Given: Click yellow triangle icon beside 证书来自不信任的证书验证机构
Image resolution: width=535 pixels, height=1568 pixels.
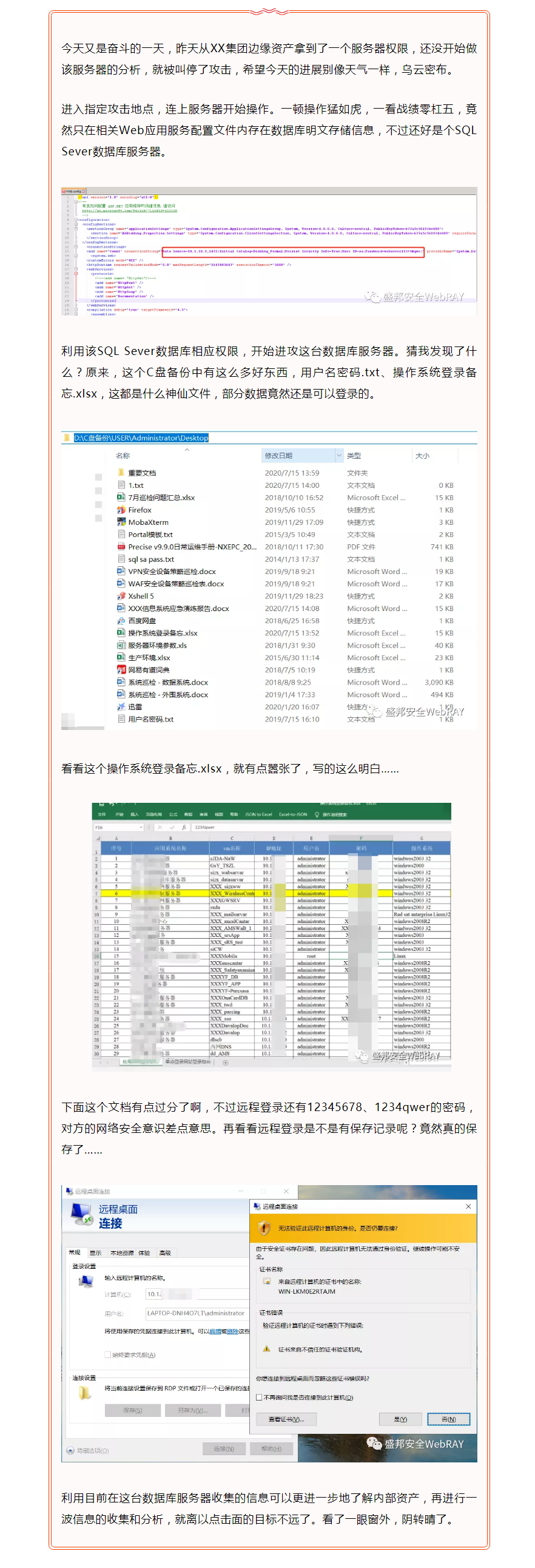Looking at the screenshot, I should click(x=266, y=1349).
